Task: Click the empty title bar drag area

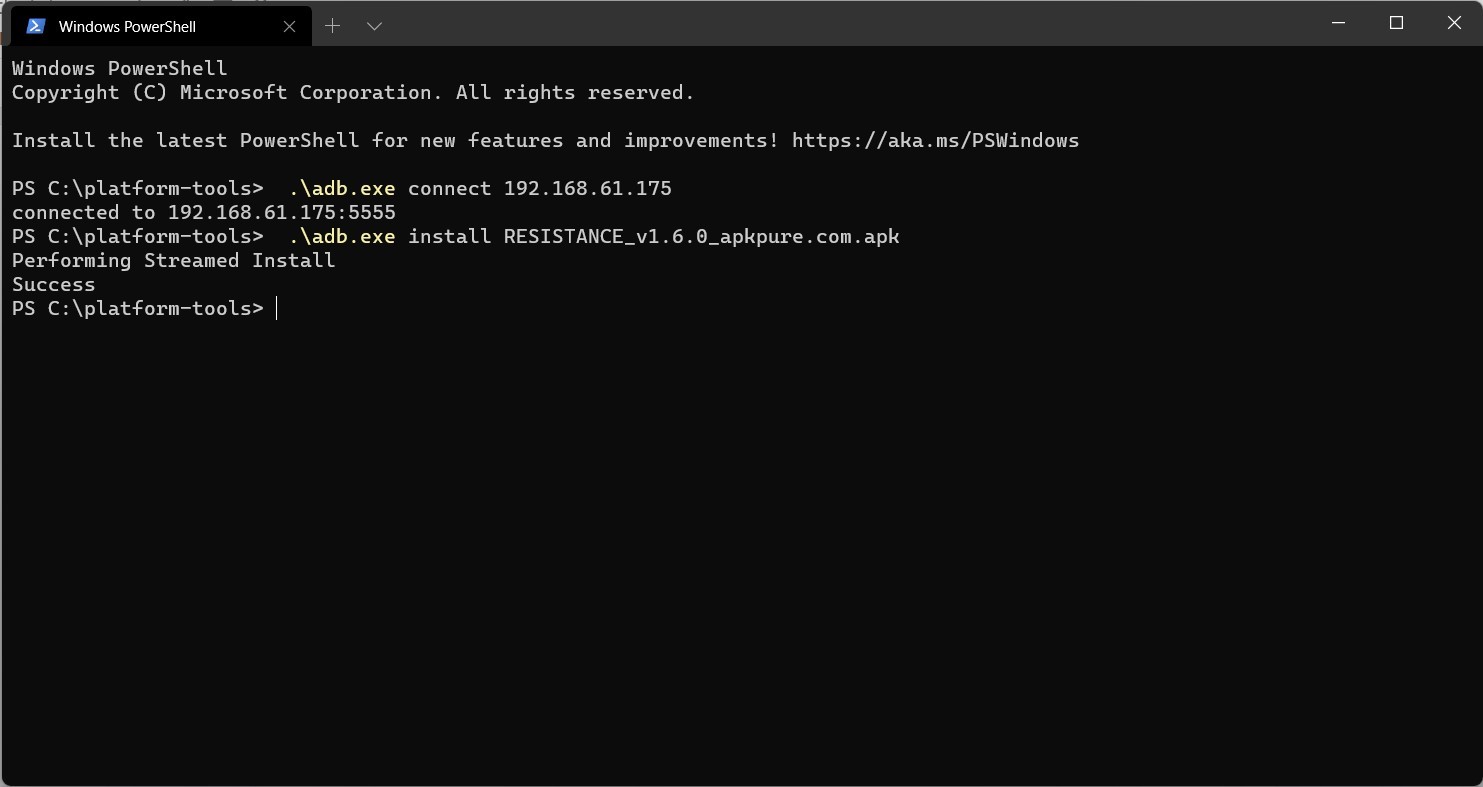Action: point(850,23)
